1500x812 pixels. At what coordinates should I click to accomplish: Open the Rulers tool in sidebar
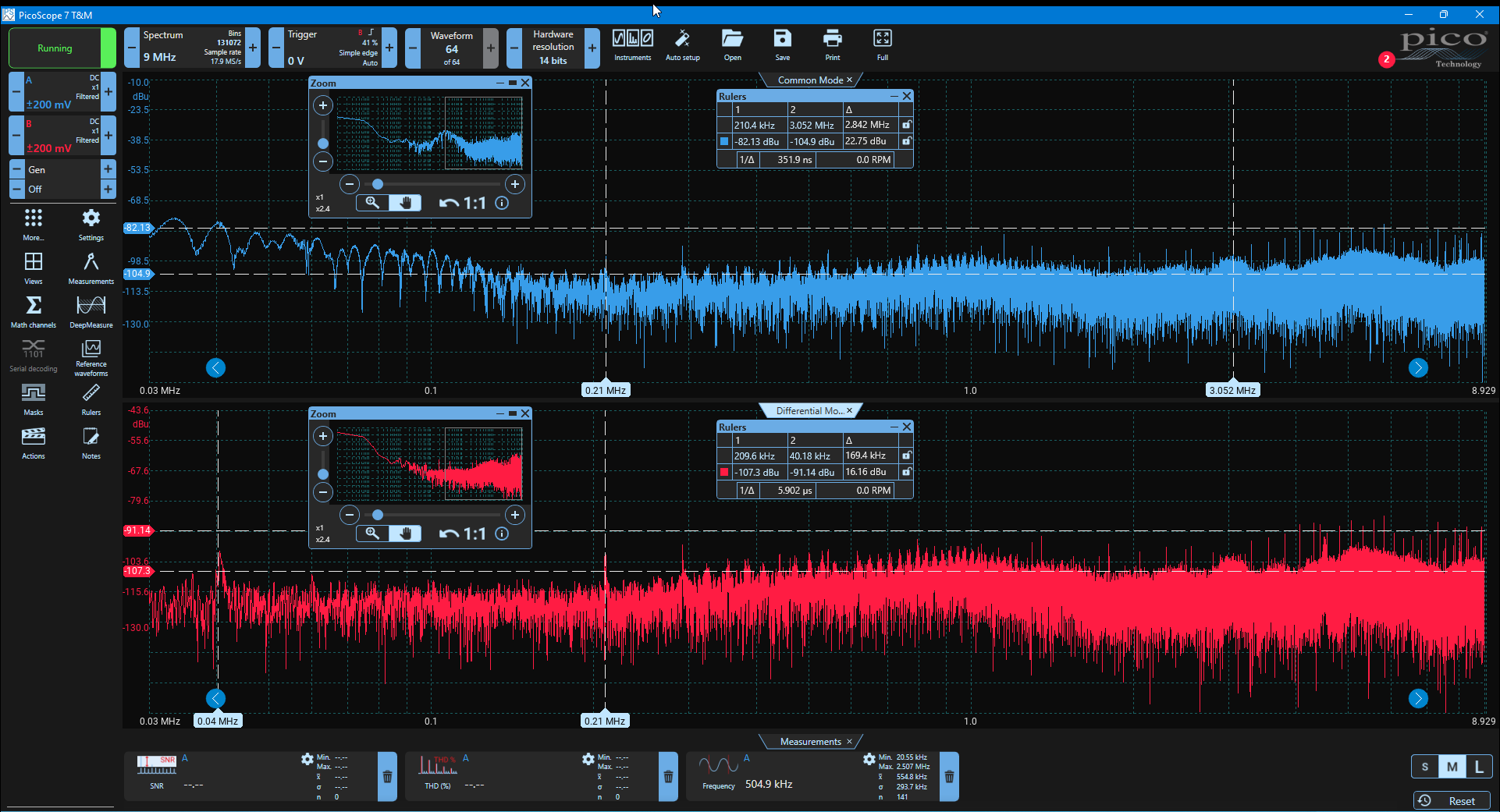point(91,399)
